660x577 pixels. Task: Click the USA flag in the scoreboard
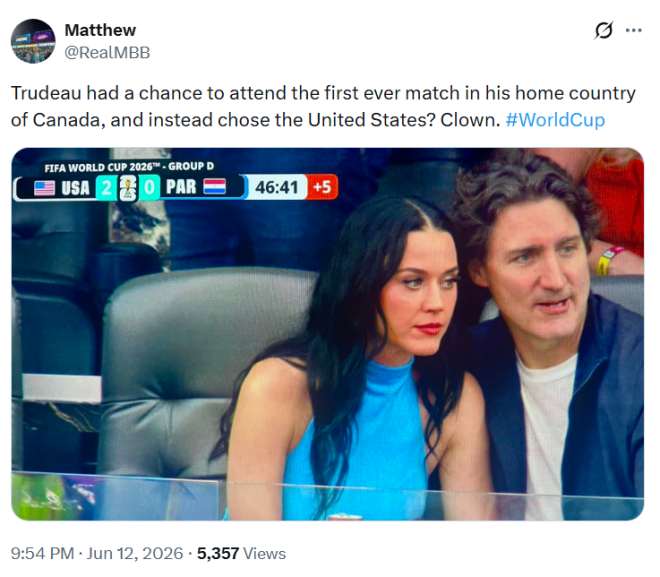click(44, 188)
